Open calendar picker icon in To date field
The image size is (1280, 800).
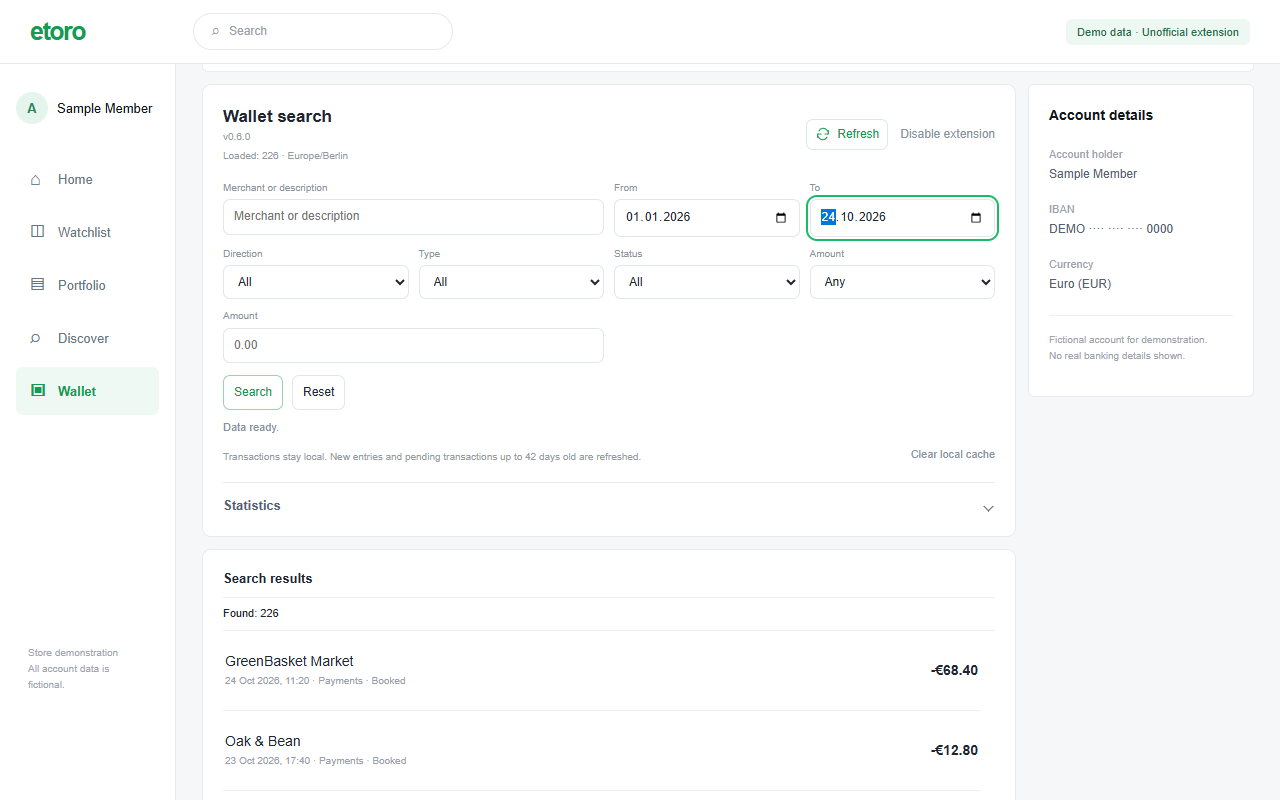(976, 218)
